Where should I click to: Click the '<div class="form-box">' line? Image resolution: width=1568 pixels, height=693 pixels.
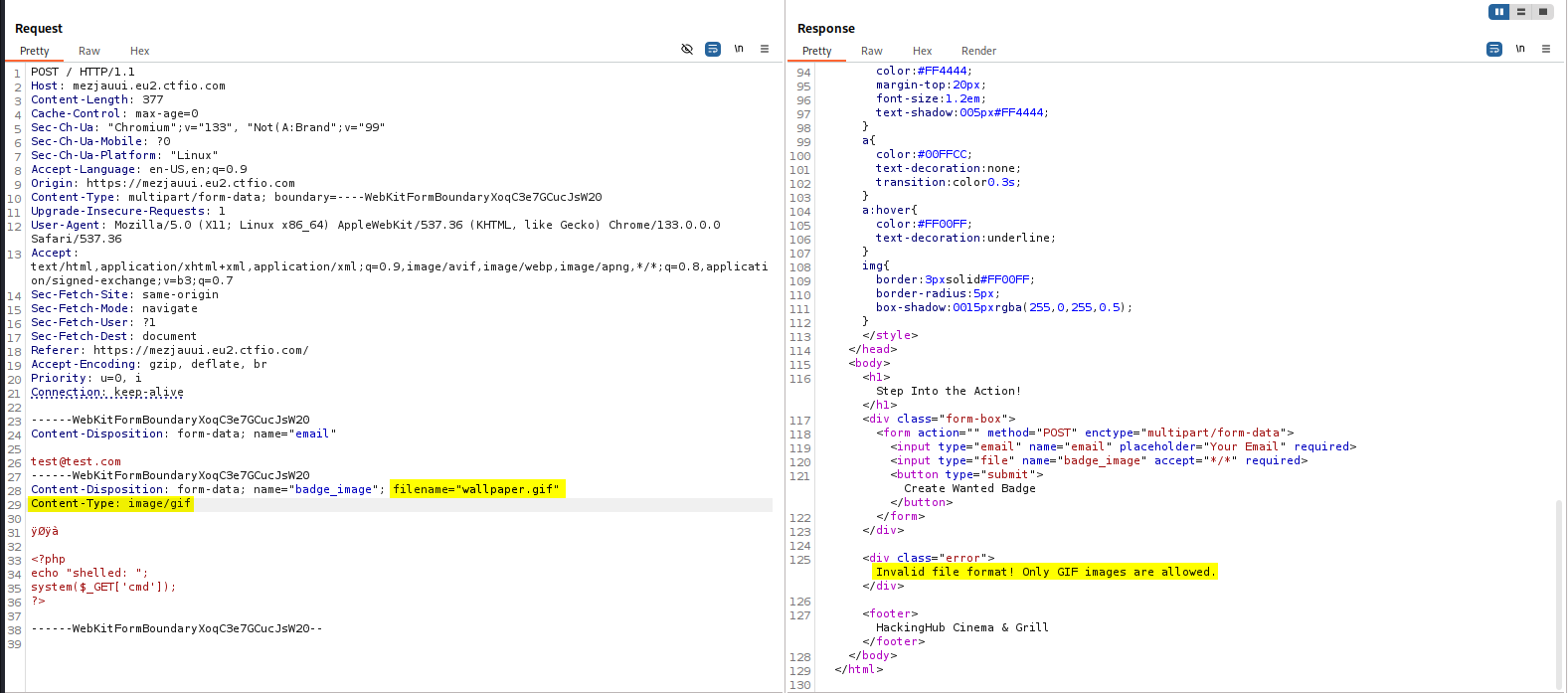point(940,419)
